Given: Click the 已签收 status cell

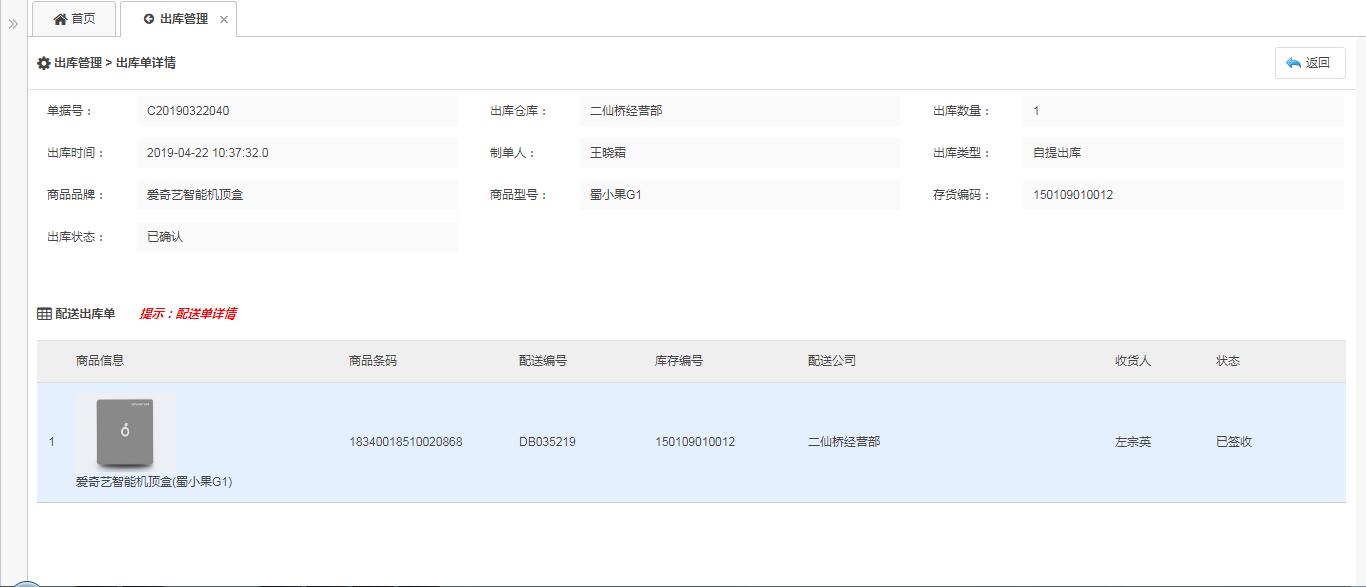Looking at the screenshot, I should click(1234, 442).
